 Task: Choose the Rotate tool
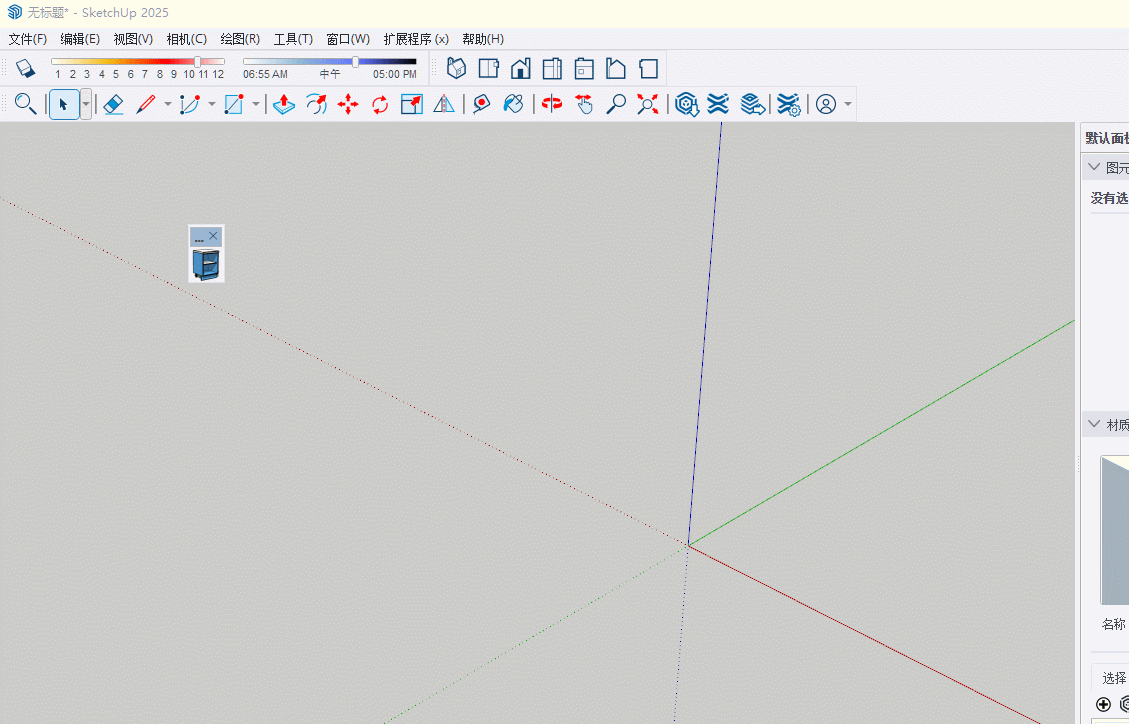(380, 104)
